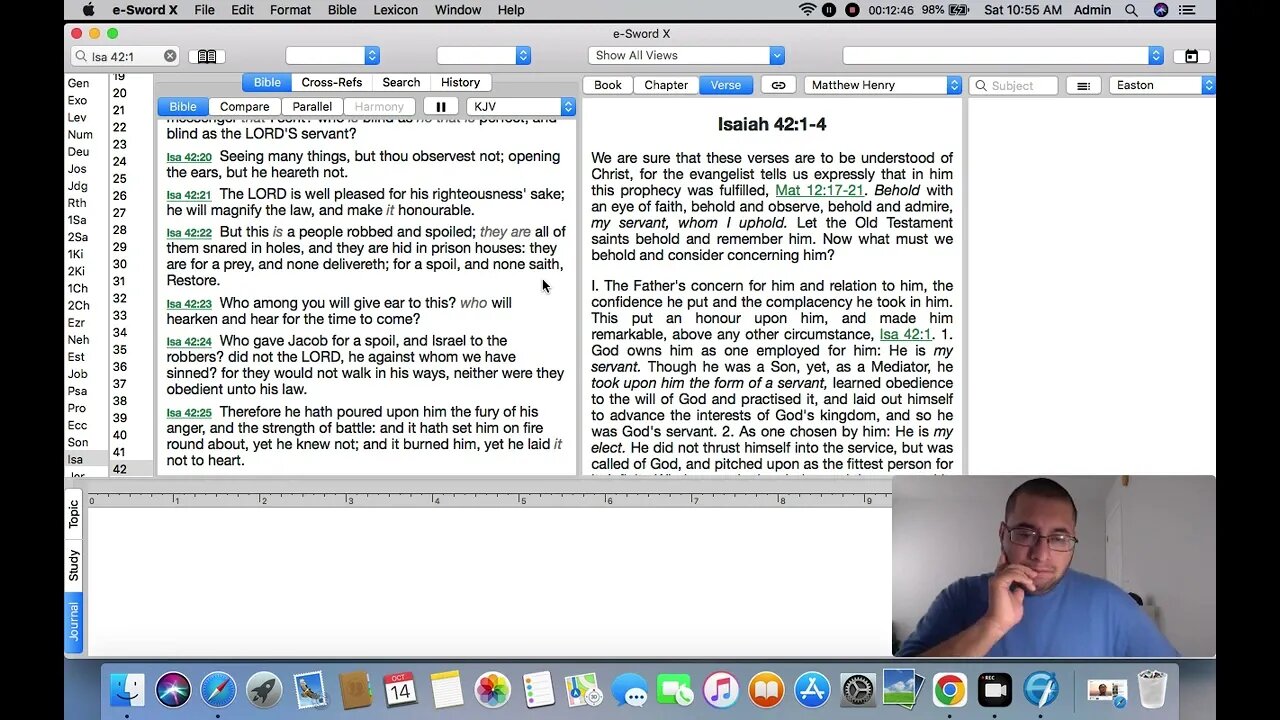Follow the Isa 42:1 link in commentary

pyautogui.click(x=905, y=334)
